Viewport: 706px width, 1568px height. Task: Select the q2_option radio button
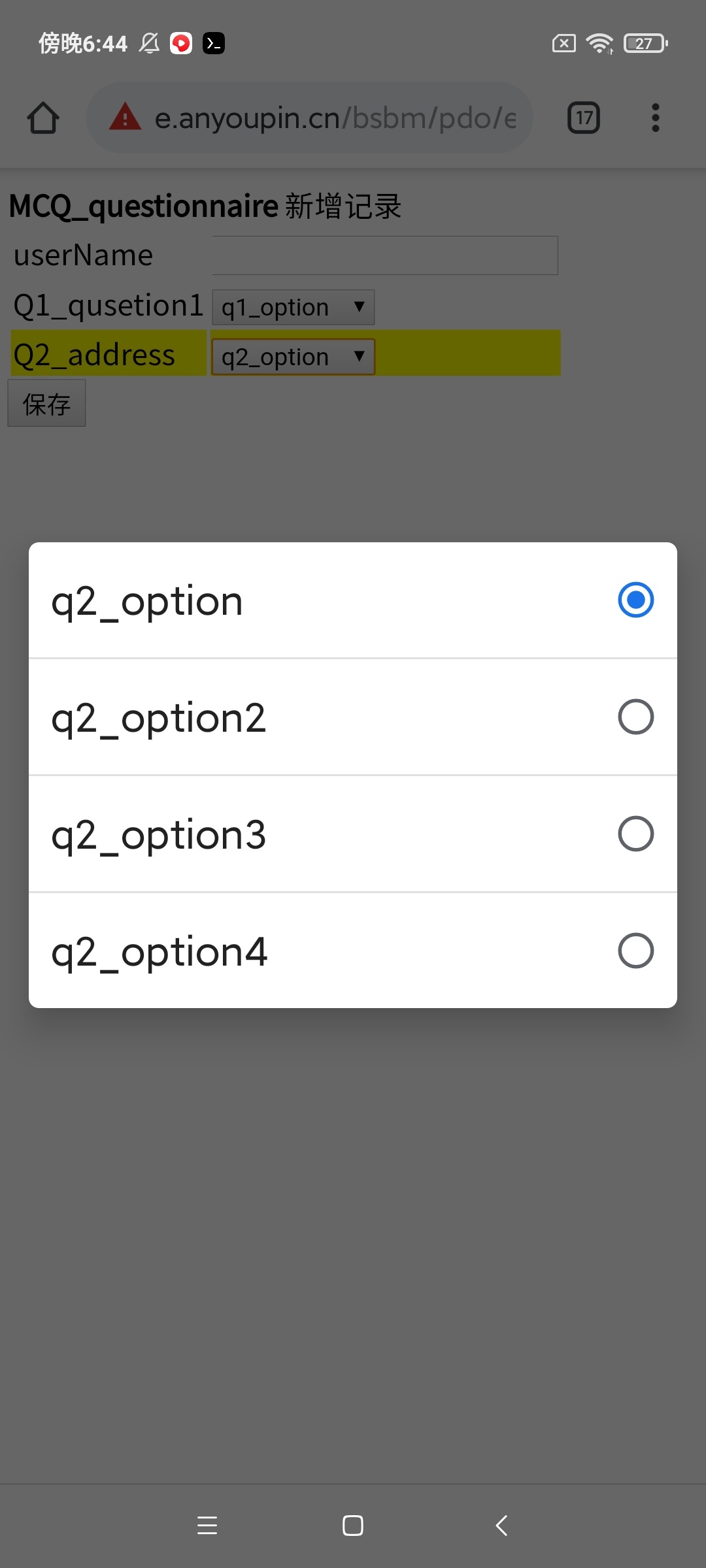[635, 600]
